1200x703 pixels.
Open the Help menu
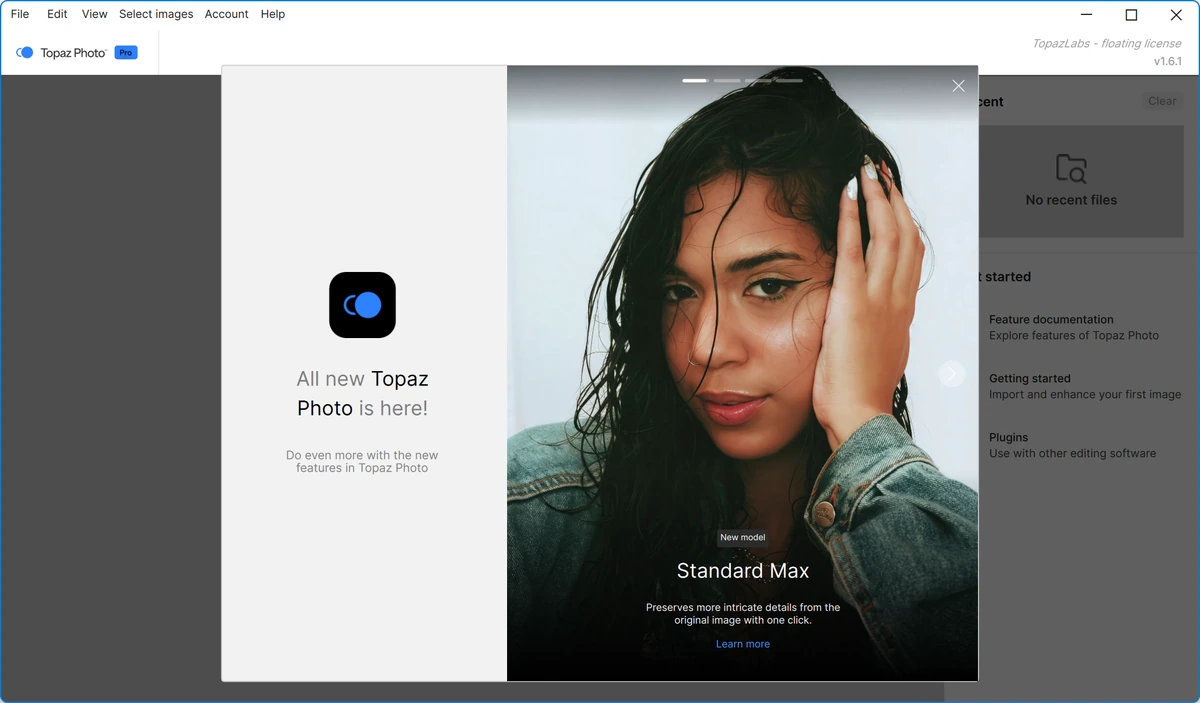(x=273, y=14)
